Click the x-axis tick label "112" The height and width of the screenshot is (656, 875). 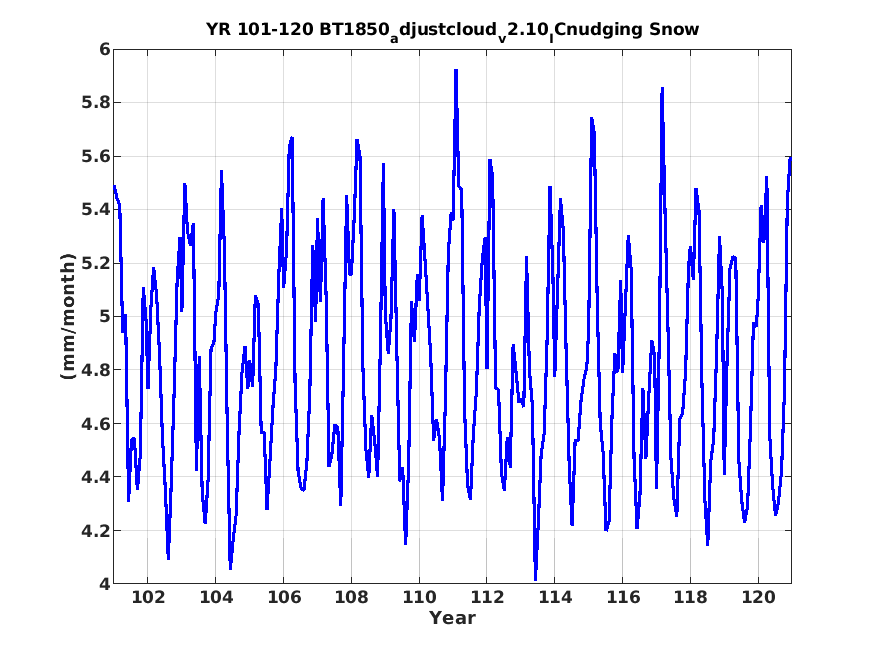[x=487, y=598]
